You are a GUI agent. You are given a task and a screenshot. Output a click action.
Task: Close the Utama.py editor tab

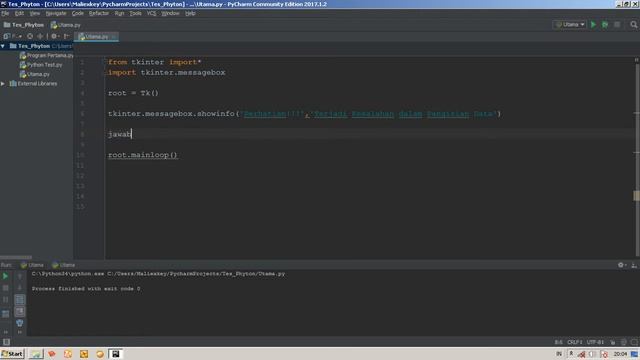click(x=113, y=37)
